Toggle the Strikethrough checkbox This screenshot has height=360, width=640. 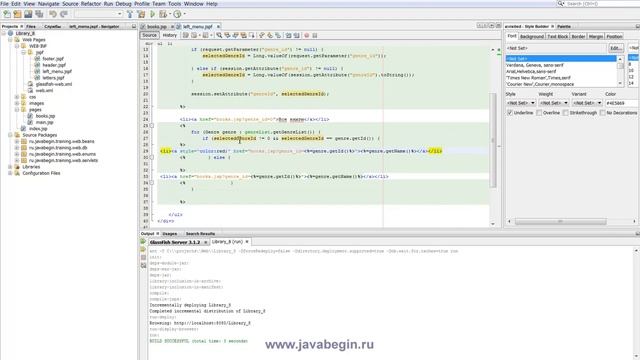point(565,113)
